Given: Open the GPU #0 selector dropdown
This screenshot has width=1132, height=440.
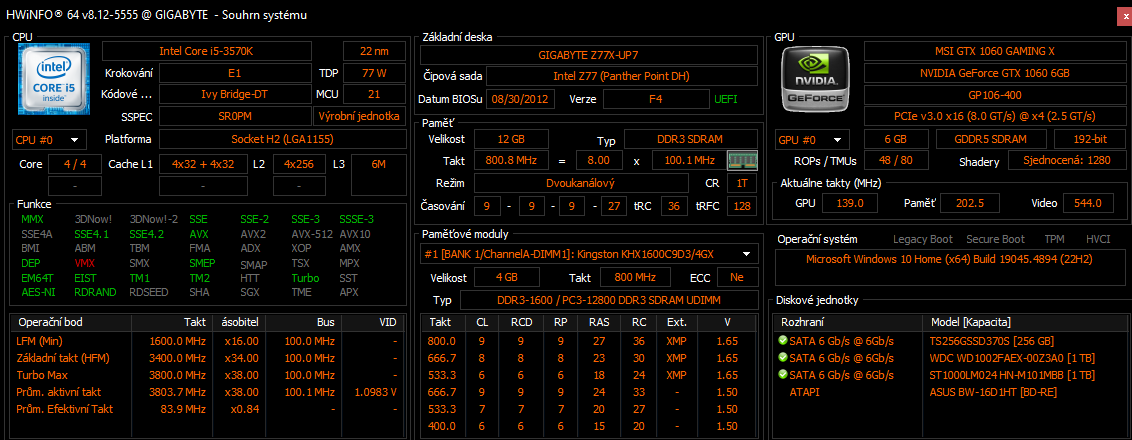Looking at the screenshot, I should [x=813, y=139].
